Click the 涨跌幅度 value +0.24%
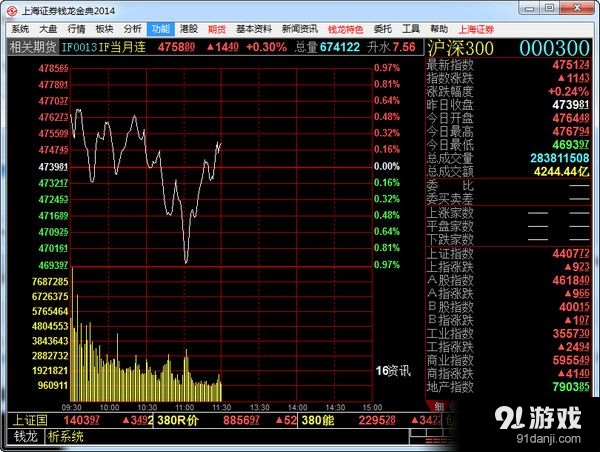Screen dimensions: 600x452 point(569,91)
